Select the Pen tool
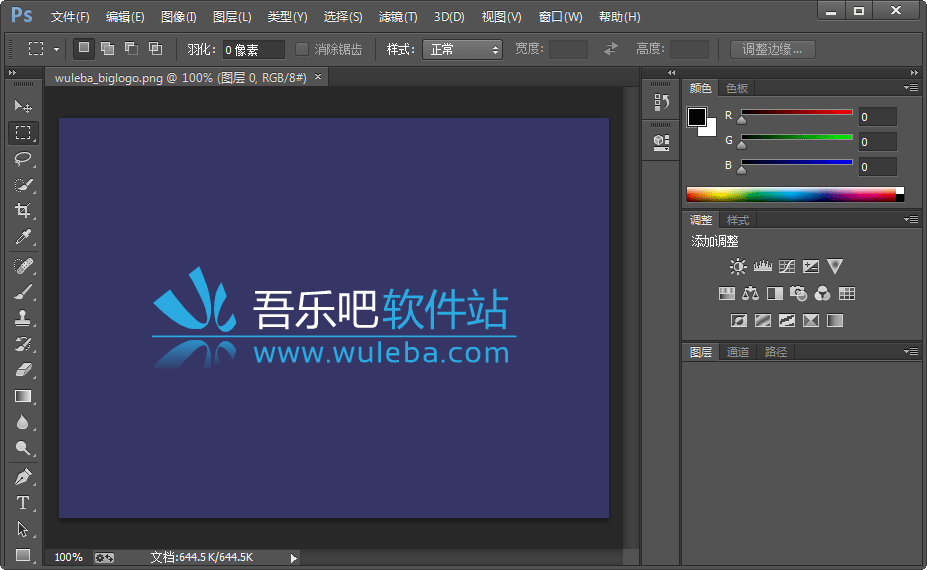The image size is (927, 570). [23, 477]
